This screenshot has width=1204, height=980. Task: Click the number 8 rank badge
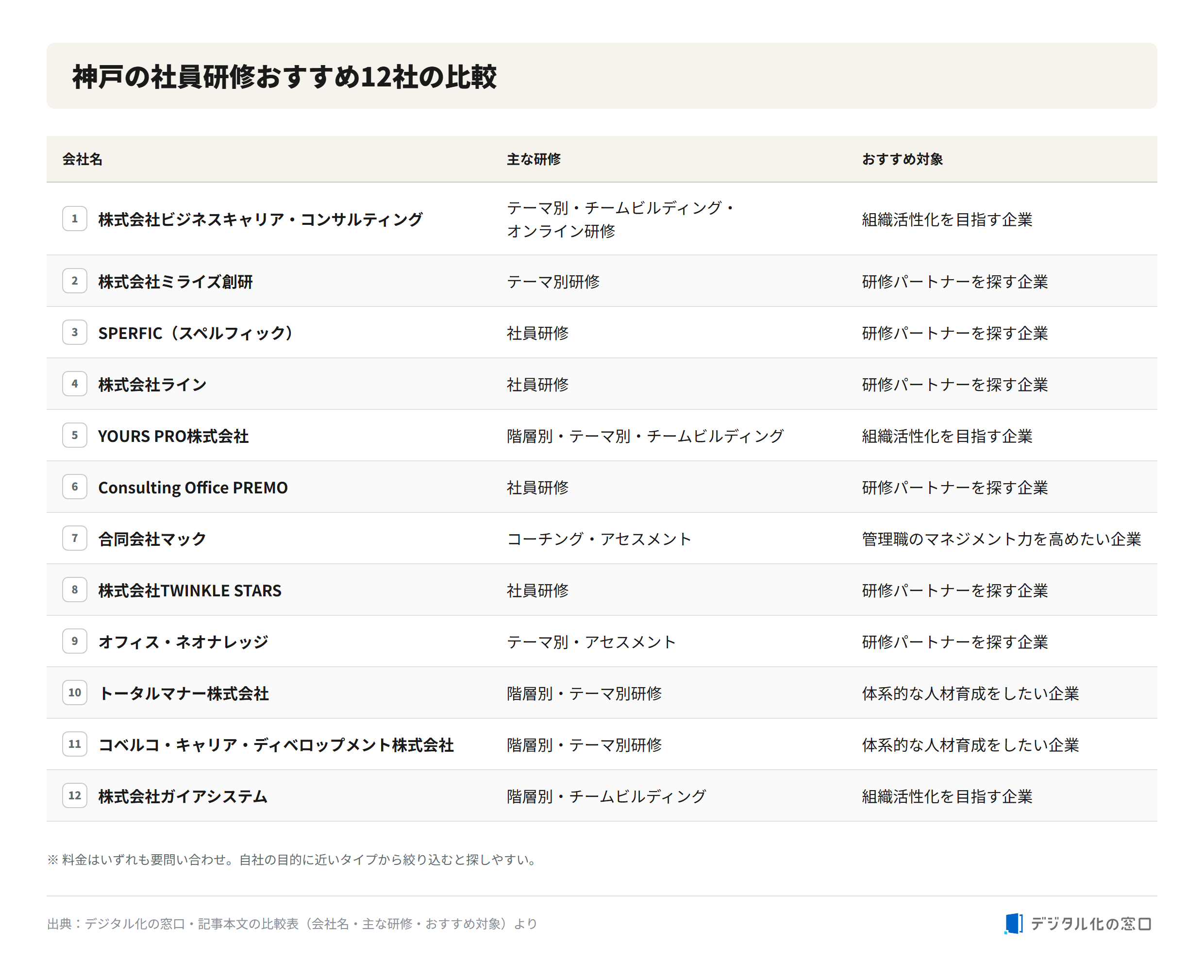[x=74, y=590]
